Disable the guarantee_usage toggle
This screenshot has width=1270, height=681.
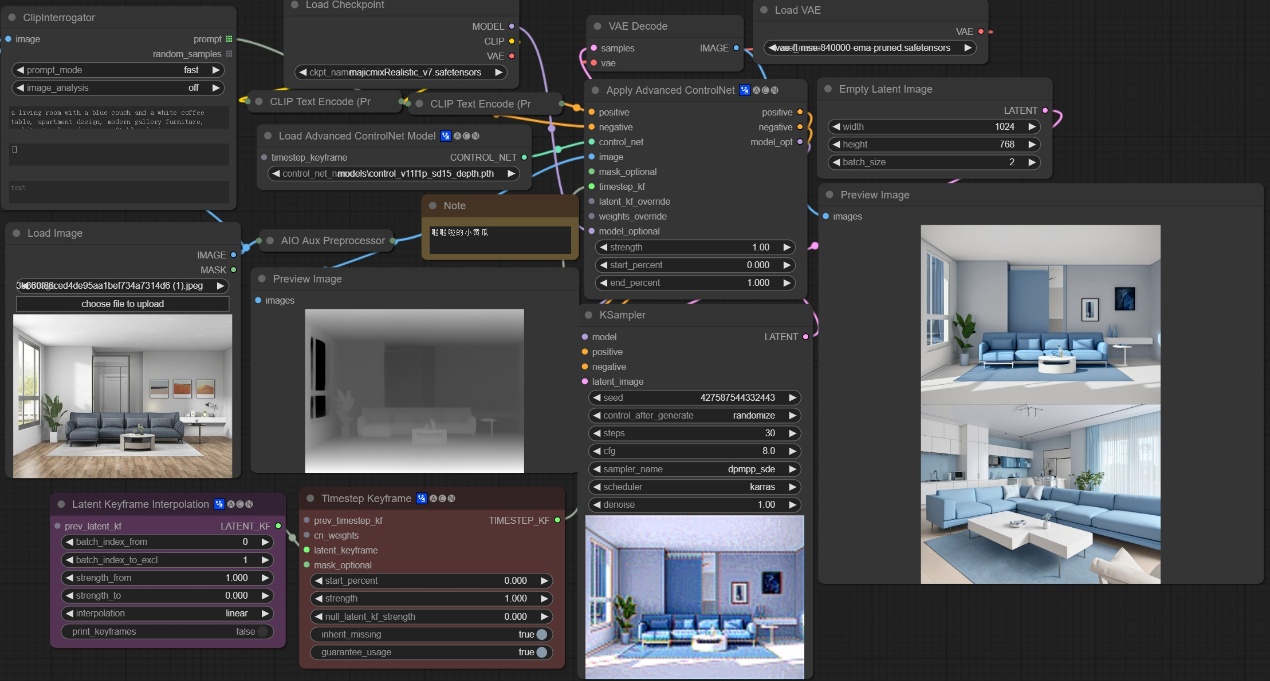541,652
